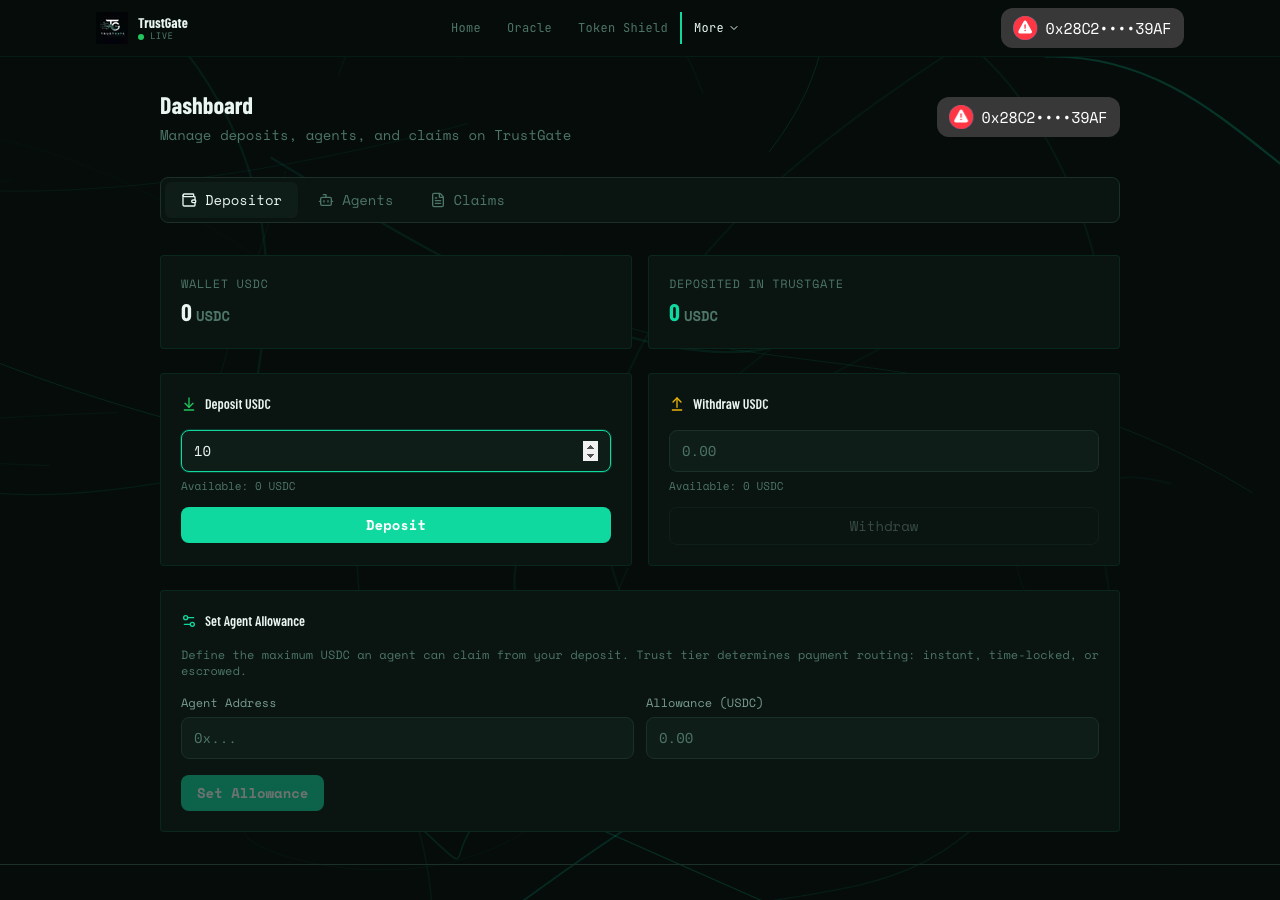
Task: Click the "Manage deposits, agents, and claims" subtitle
Action: pyautogui.click(x=365, y=135)
